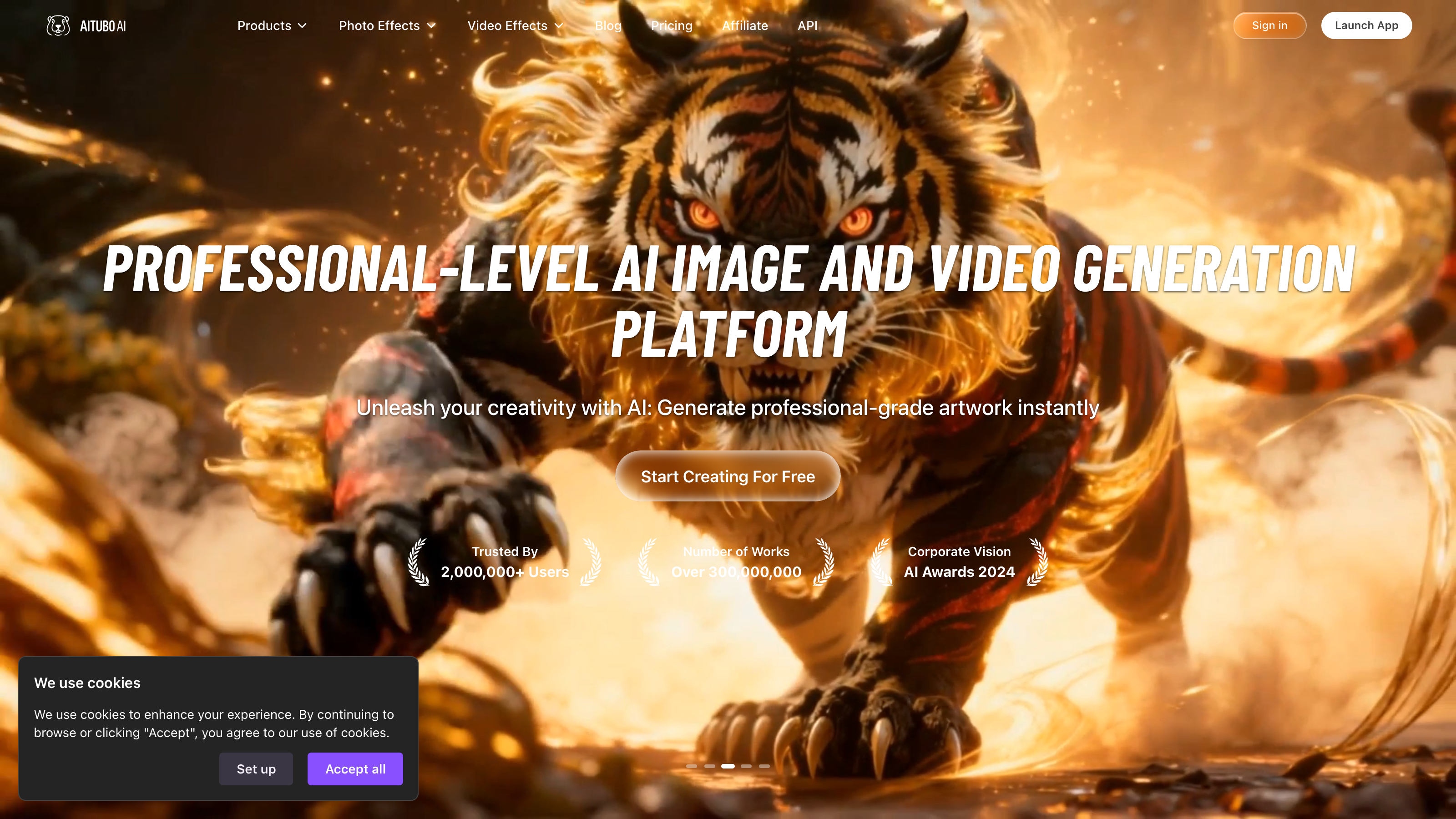Screen dimensions: 1456x819
Task: Open cookie Set up options
Action: click(256, 768)
